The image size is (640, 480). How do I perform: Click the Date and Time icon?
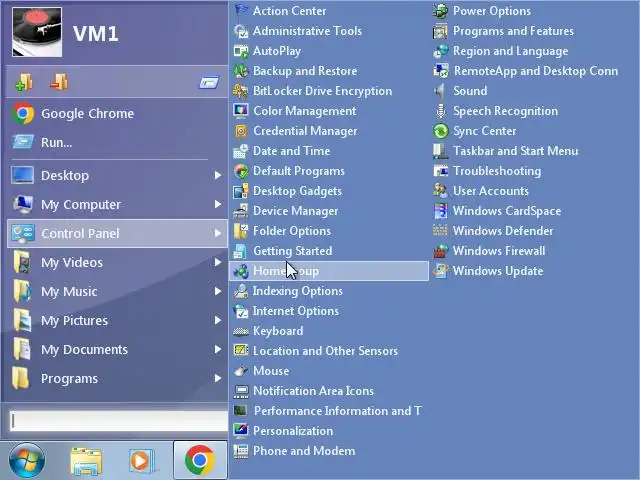tap(241, 151)
